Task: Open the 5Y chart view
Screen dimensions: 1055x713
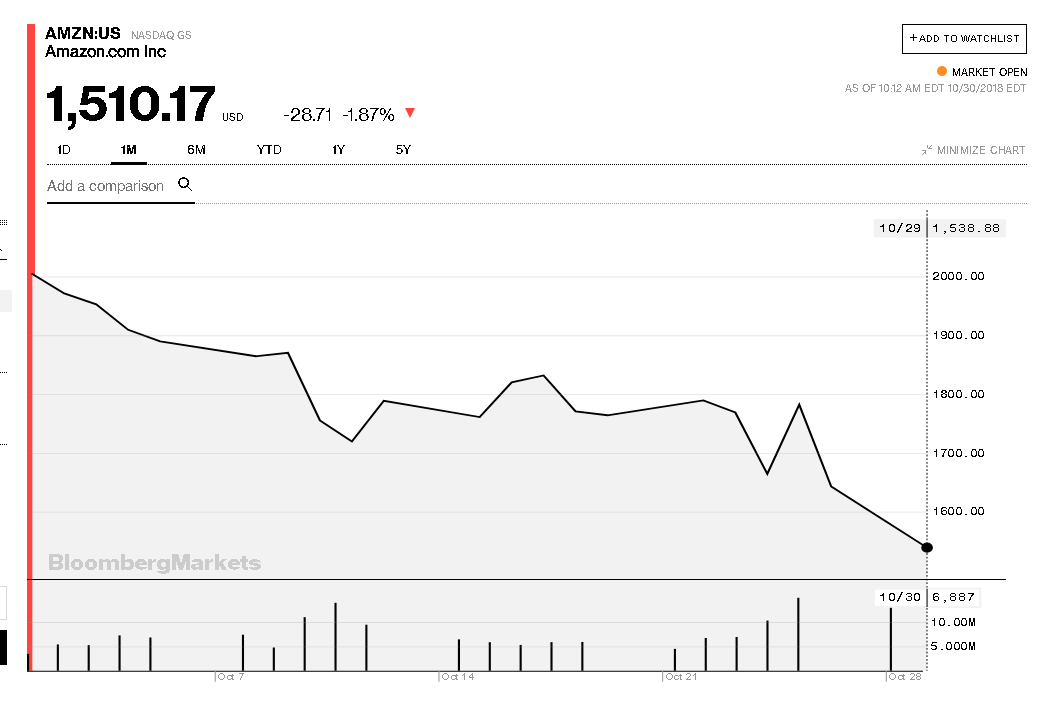Action: (x=403, y=150)
